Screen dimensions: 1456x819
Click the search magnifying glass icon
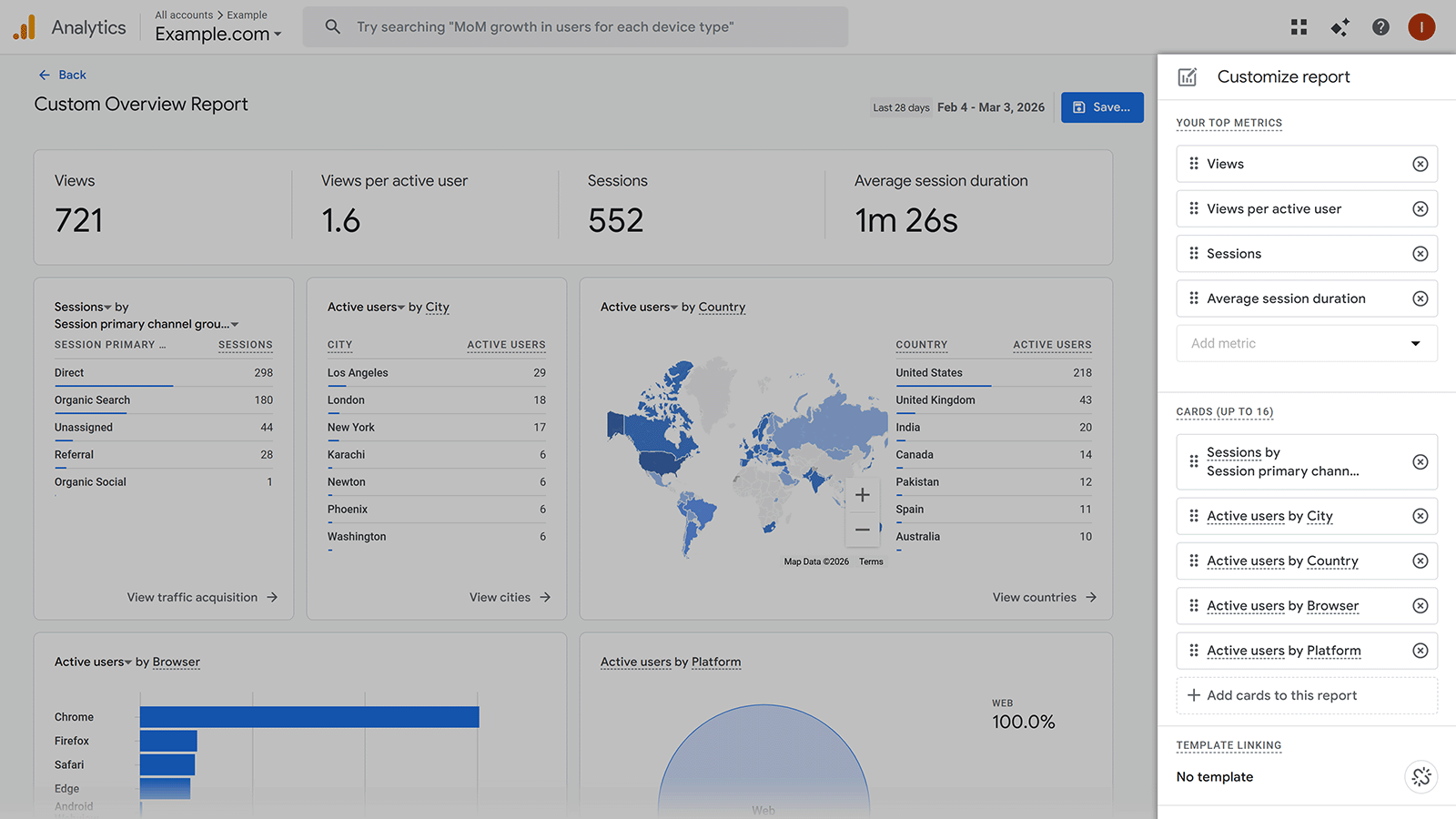[x=332, y=26]
